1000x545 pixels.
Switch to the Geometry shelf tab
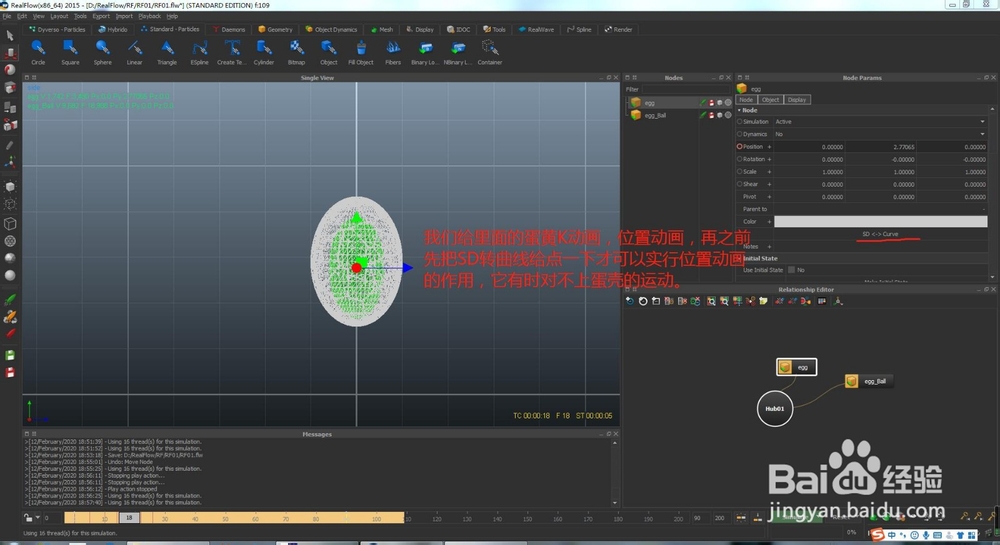coord(276,29)
